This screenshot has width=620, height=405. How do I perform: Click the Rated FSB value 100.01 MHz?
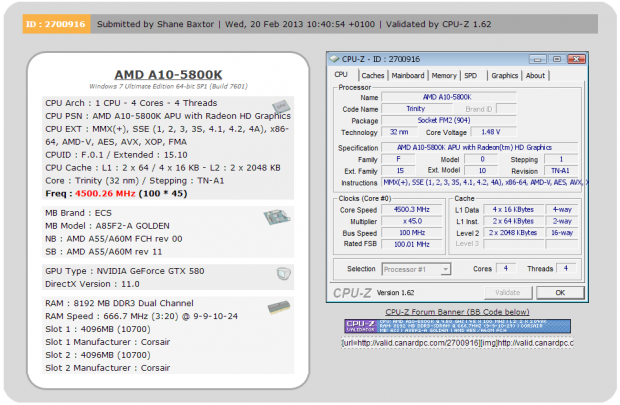coord(412,244)
